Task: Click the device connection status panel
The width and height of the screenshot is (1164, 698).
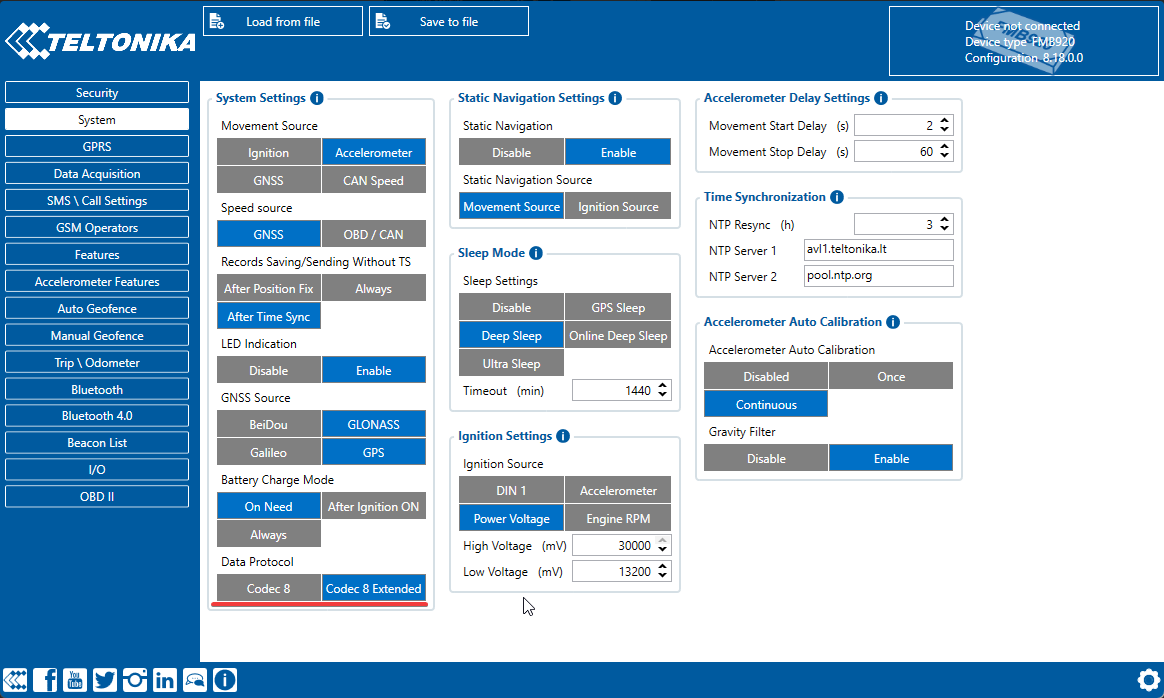Action: click(1024, 42)
